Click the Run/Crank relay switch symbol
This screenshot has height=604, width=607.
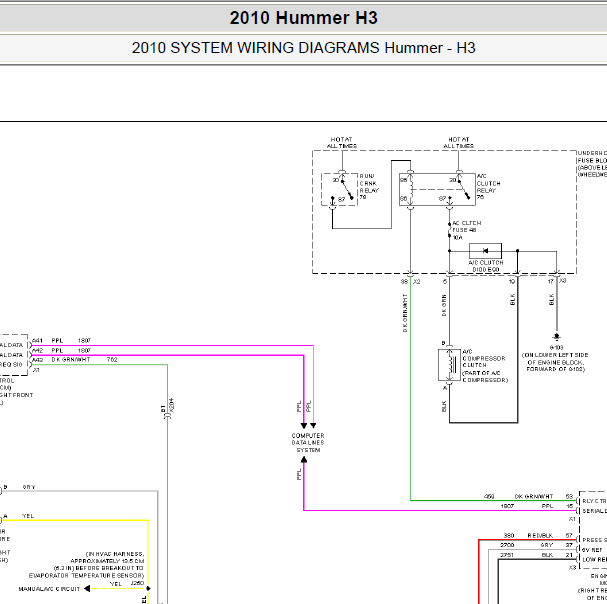click(x=346, y=190)
